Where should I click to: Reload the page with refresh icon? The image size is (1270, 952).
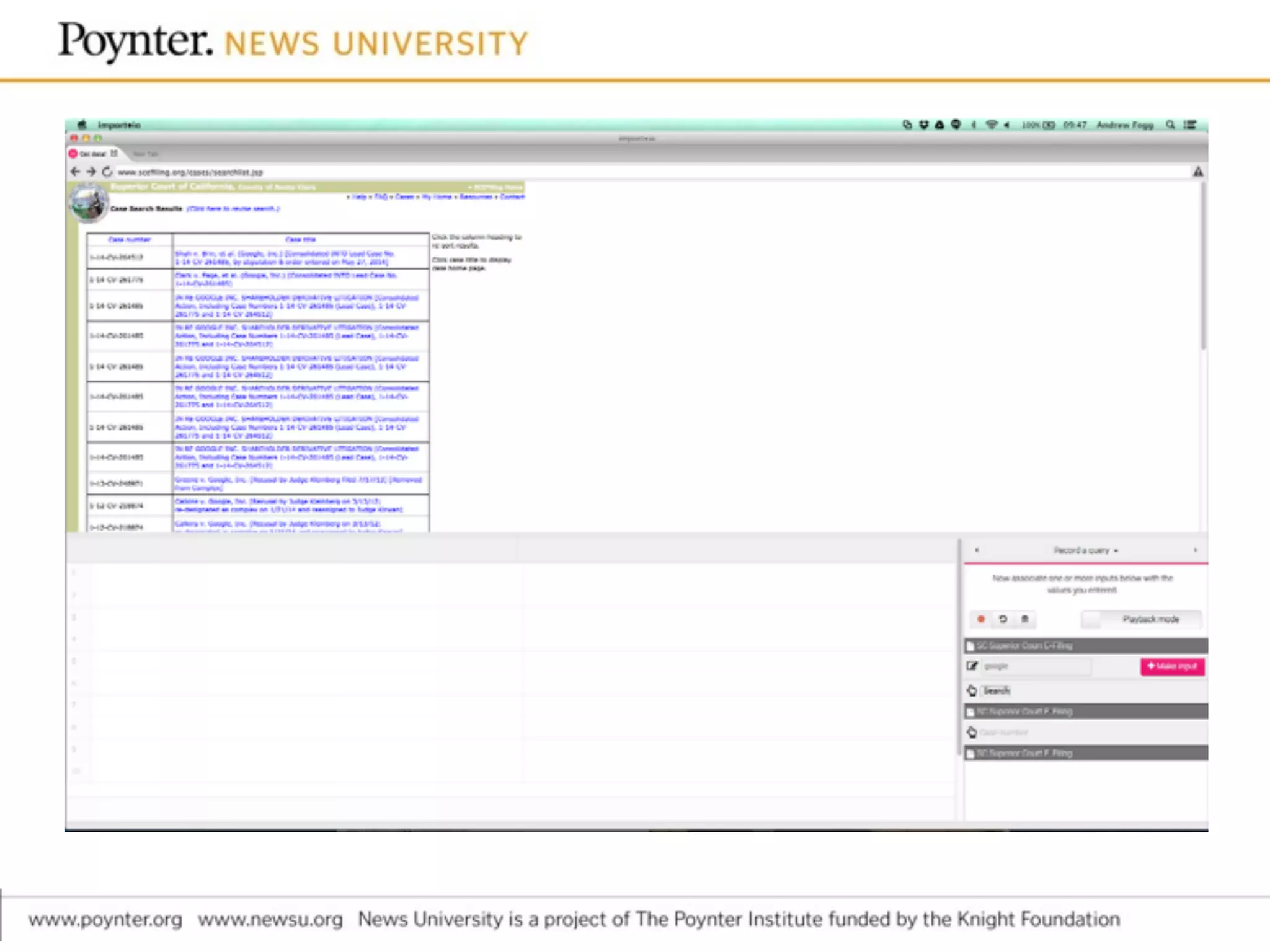[x=107, y=172]
